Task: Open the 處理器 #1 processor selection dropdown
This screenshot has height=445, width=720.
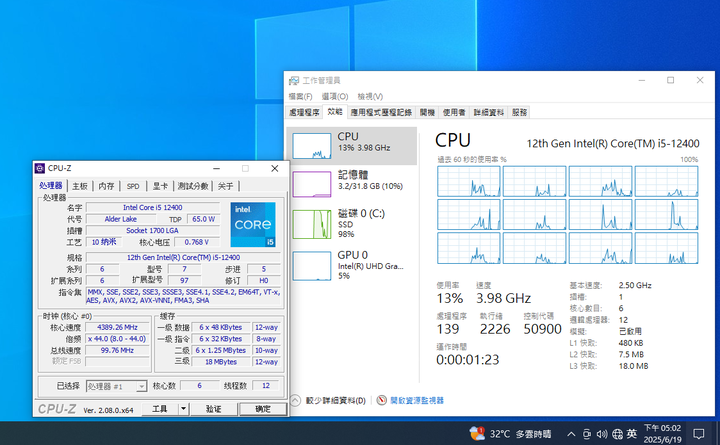Action: tap(117, 386)
